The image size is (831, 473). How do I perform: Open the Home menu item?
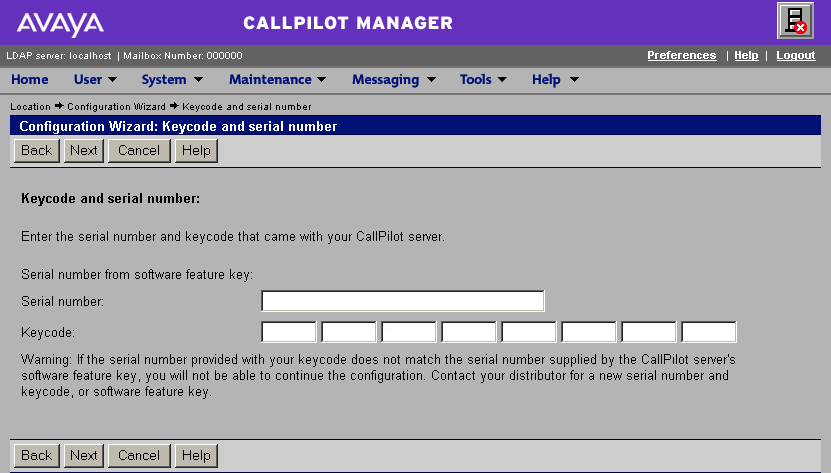coord(30,80)
